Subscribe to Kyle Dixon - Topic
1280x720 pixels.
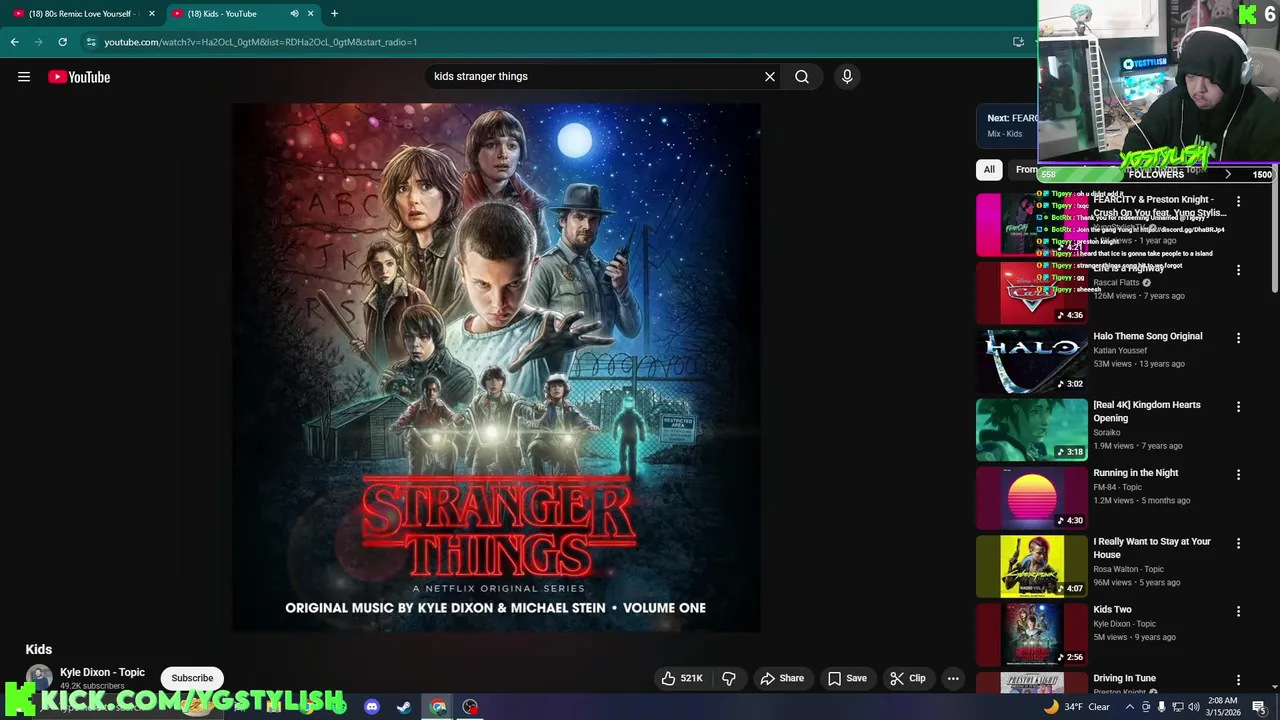click(x=192, y=678)
